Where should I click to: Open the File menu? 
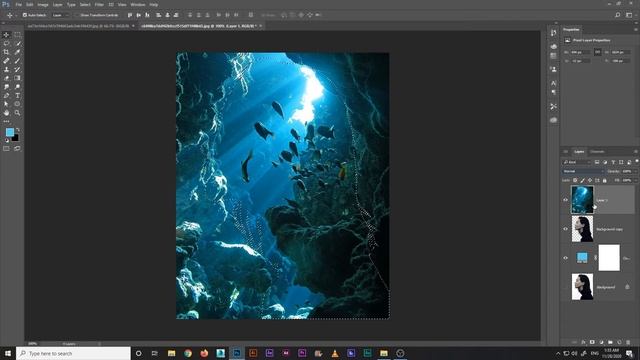click(18, 4)
